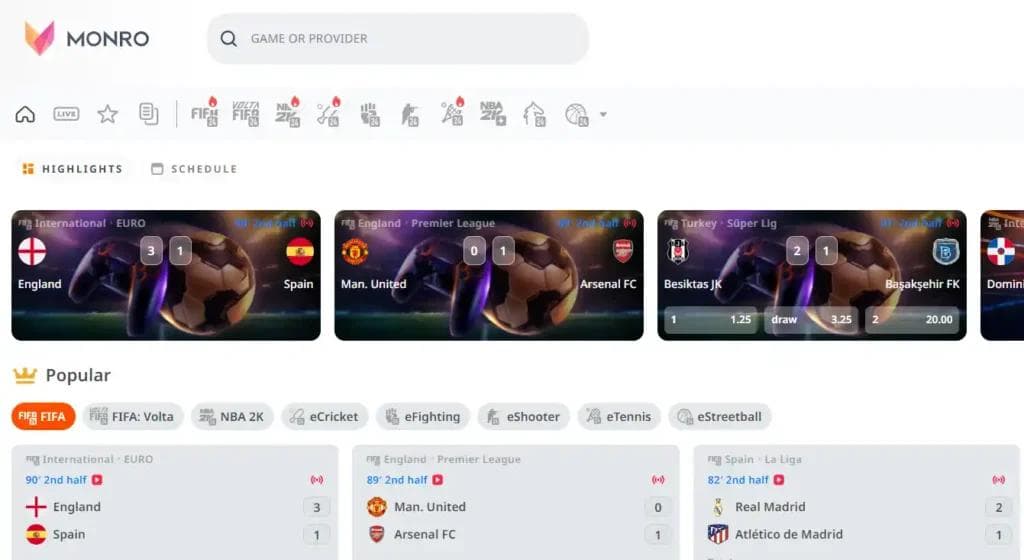Open the LIVE events icon
The height and width of the screenshot is (560, 1024).
(66, 114)
